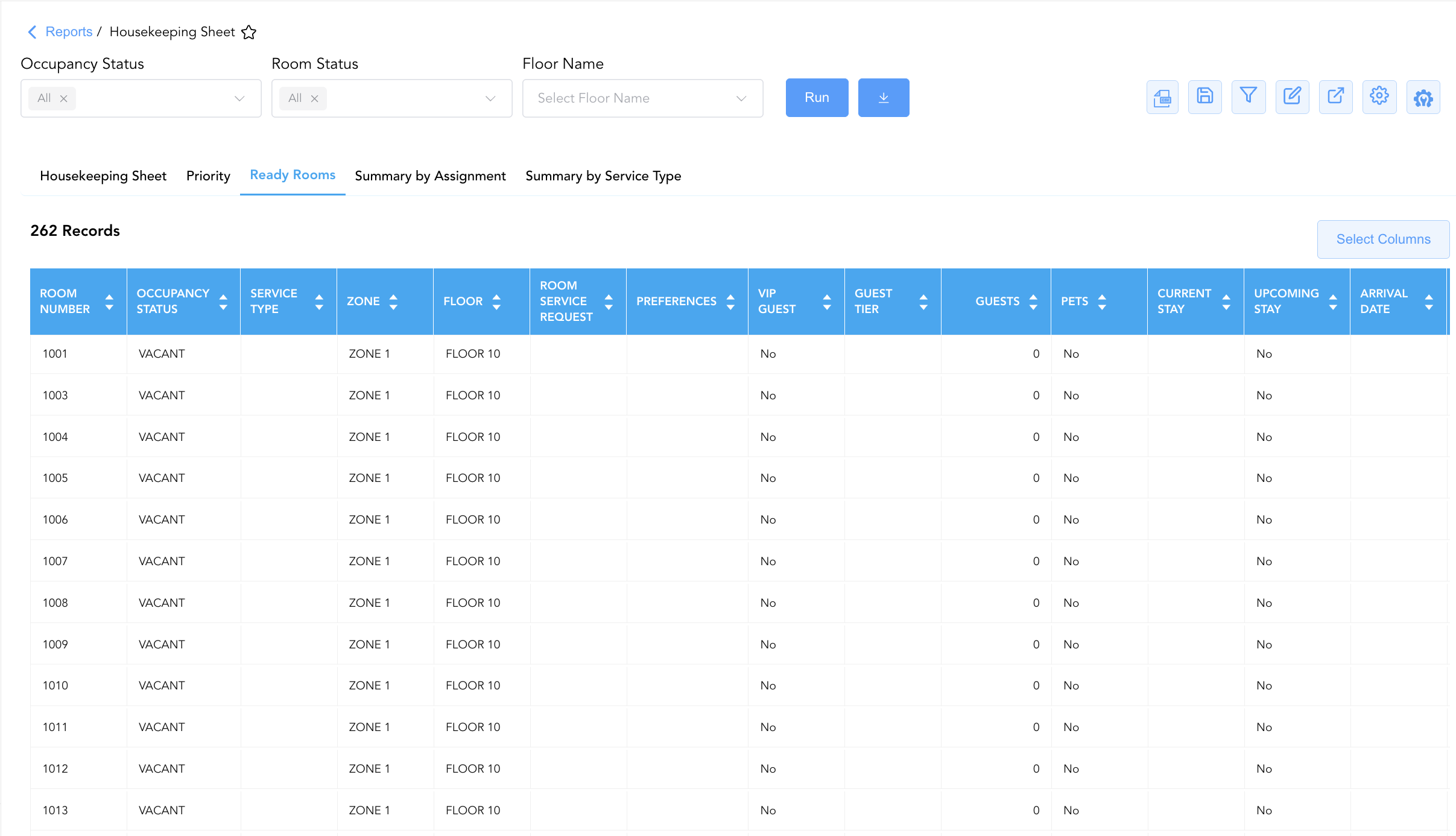Sort by Current Stay column
Screen dimensions: 1456x836
(x=1226, y=302)
